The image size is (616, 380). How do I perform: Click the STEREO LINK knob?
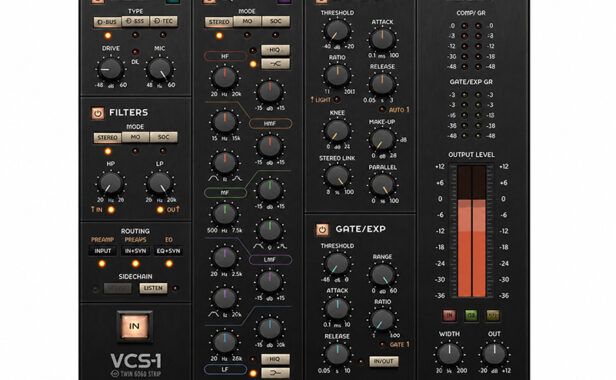click(337, 176)
